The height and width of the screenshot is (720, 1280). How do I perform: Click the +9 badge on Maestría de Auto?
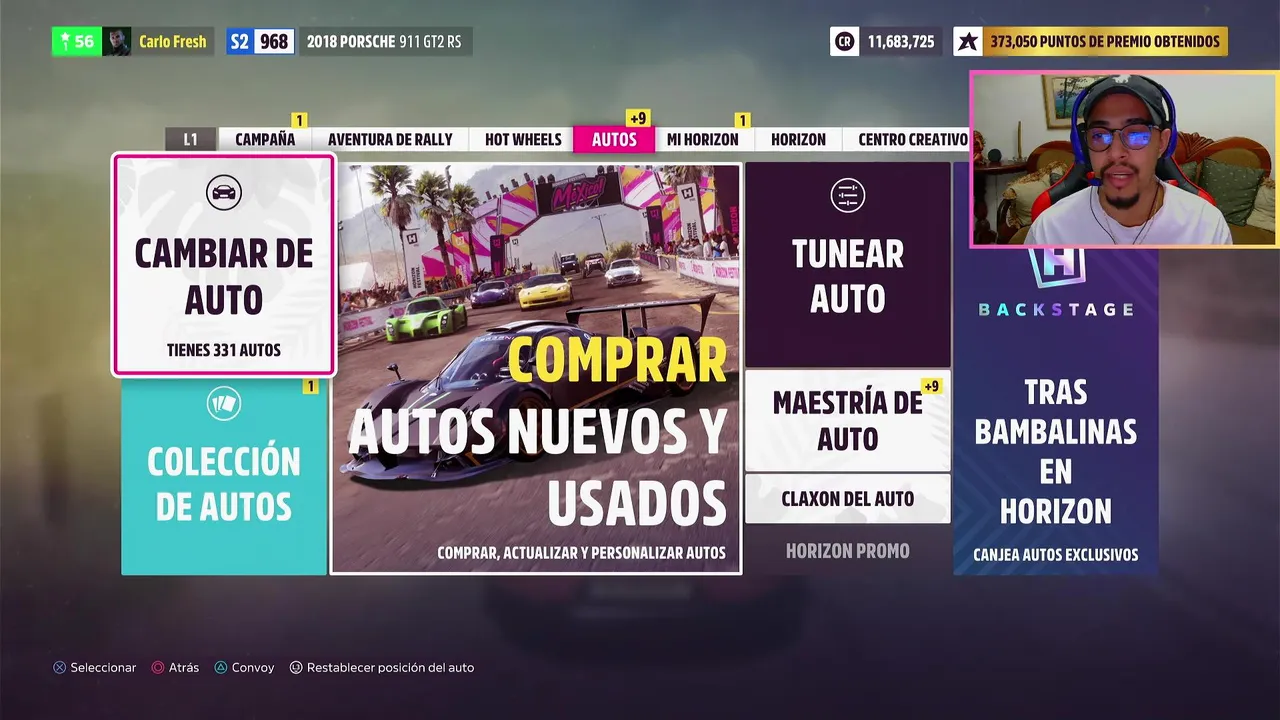(x=931, y=386)
